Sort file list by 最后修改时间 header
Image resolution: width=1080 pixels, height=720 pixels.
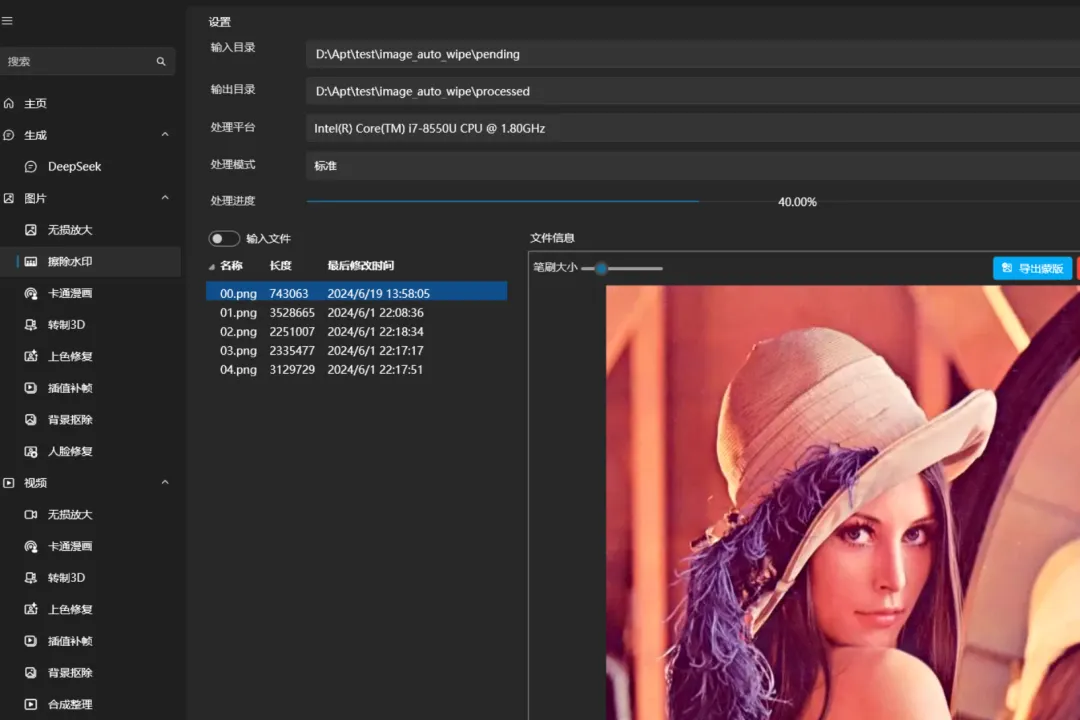[360, 266]
